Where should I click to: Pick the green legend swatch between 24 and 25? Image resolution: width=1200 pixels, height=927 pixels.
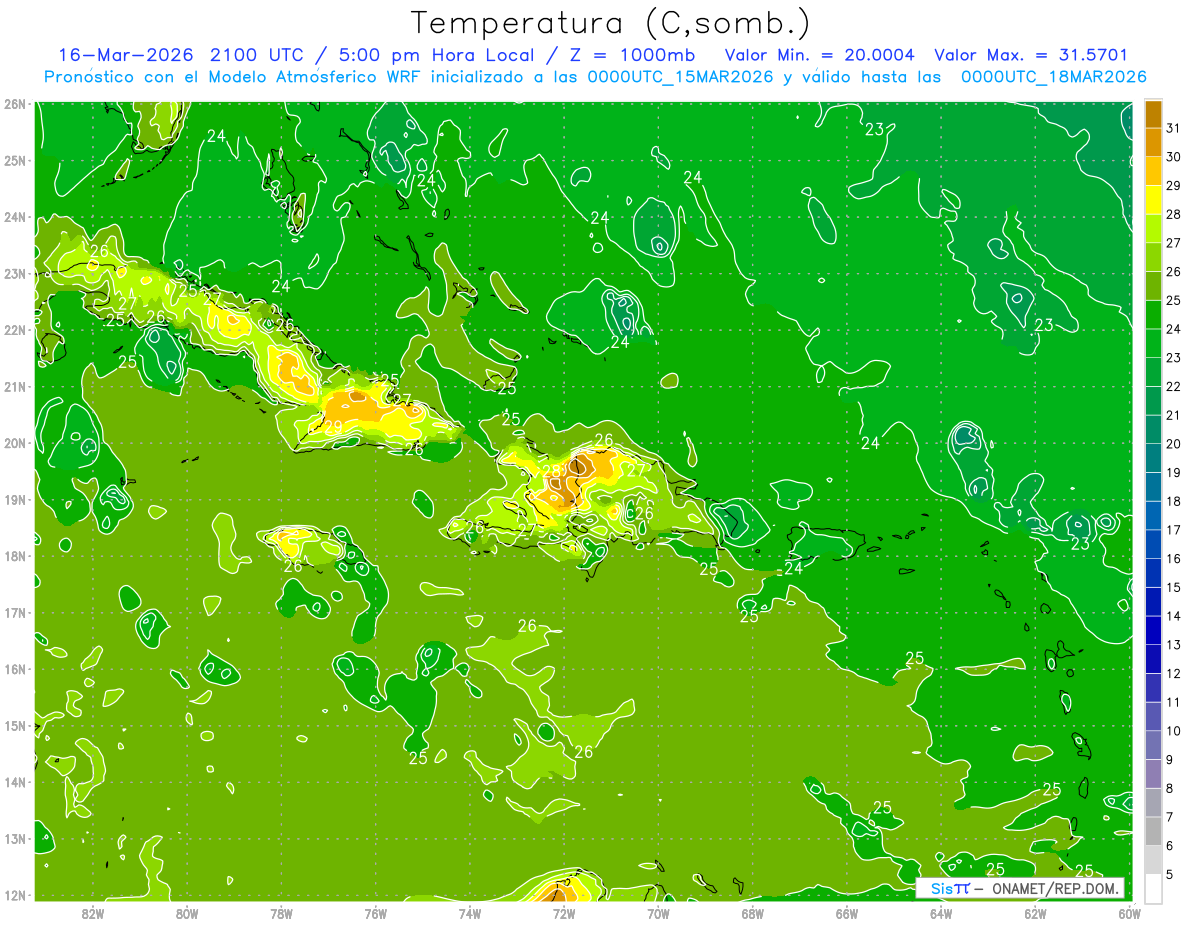pos(1154,314)
